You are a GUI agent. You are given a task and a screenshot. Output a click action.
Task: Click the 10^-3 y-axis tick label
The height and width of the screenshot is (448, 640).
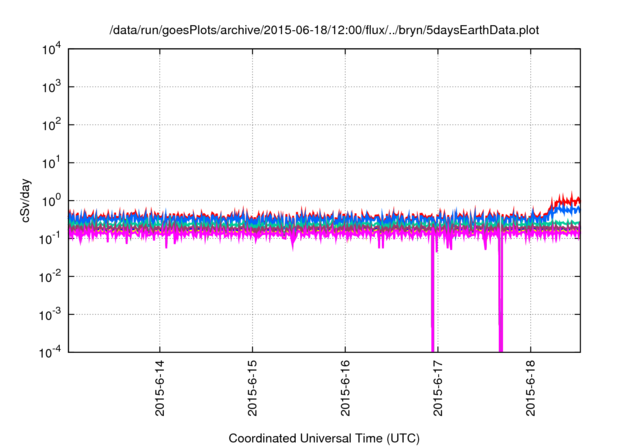coord(51,315)
